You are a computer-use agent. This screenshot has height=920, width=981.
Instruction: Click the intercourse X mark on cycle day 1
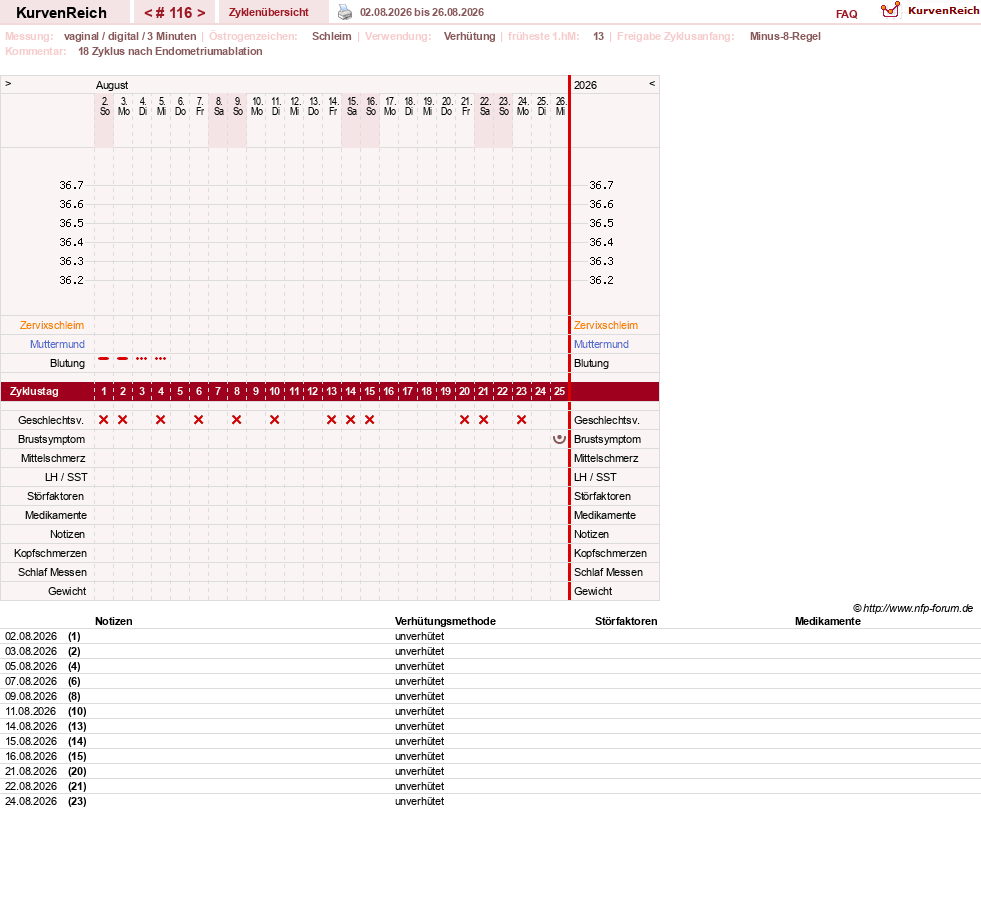[104, 420]
